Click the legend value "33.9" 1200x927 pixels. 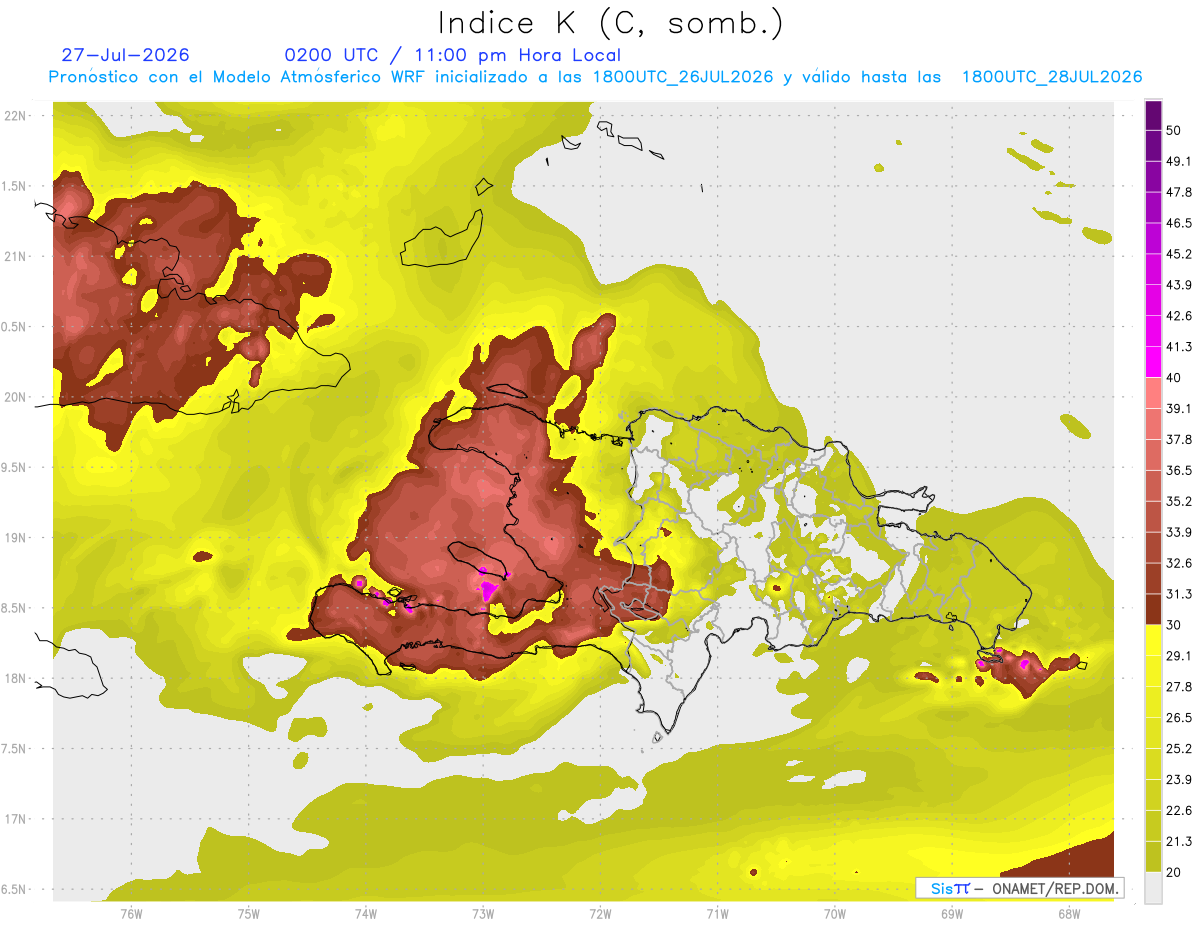coord(1178,532)
